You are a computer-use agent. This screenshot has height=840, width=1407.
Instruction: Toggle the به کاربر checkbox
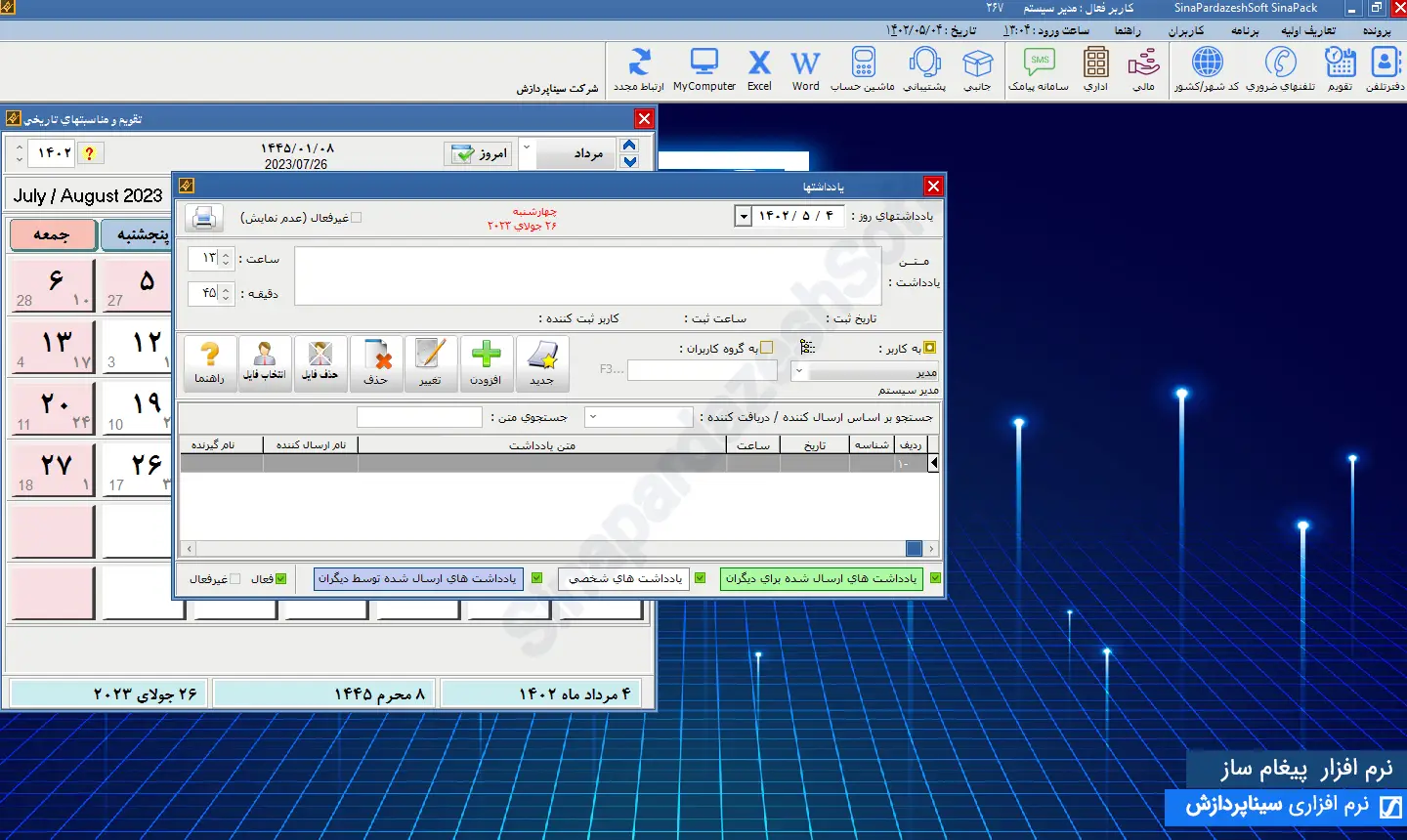click(x=929, y=348)
